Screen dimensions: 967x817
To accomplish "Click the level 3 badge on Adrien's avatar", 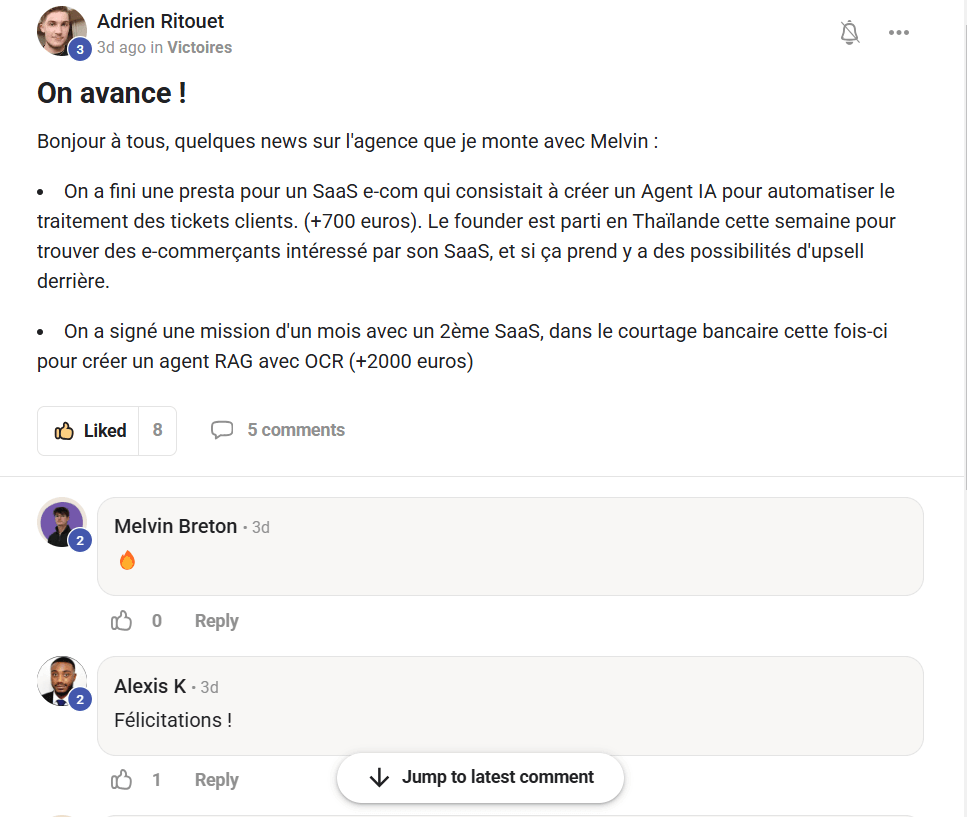I will click(80, 48).
